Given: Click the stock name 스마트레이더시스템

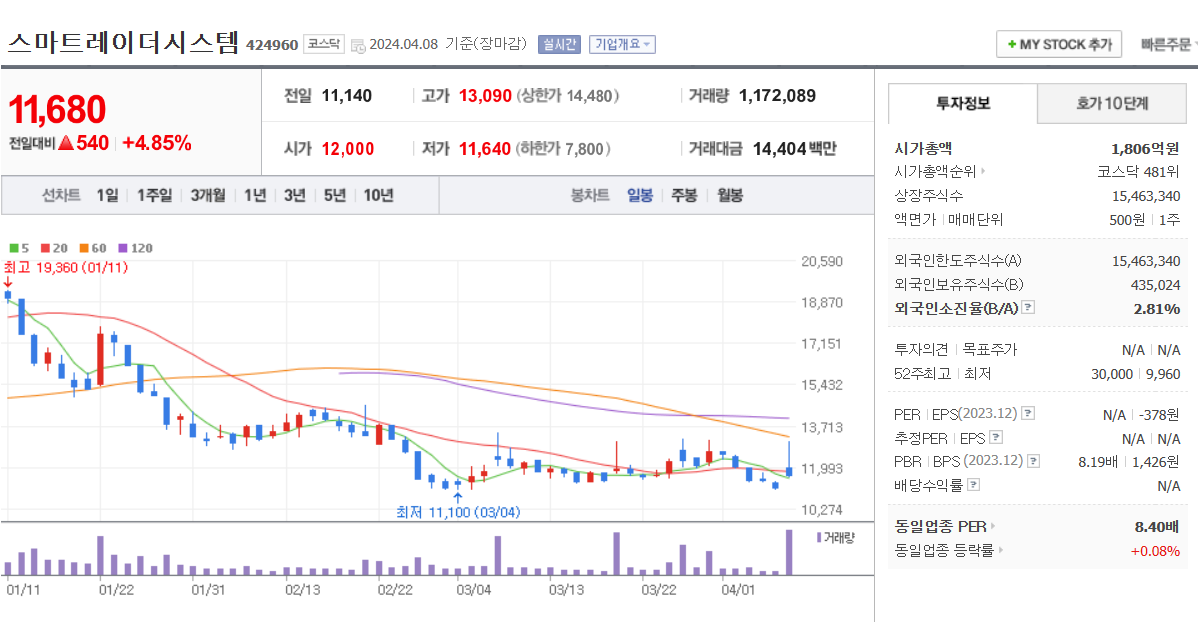Looking at the screenshot, I should pyautogui.click(x=124, y=42).
